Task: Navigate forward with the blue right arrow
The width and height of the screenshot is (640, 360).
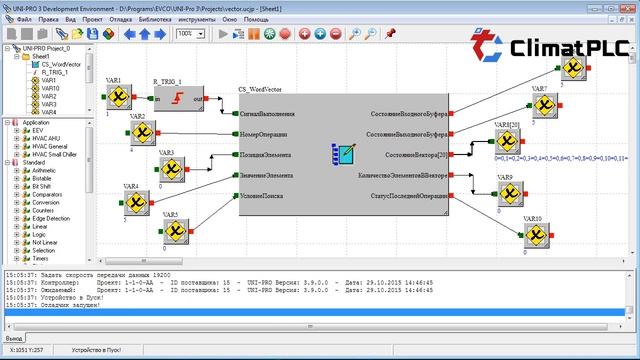Action: 160,34
